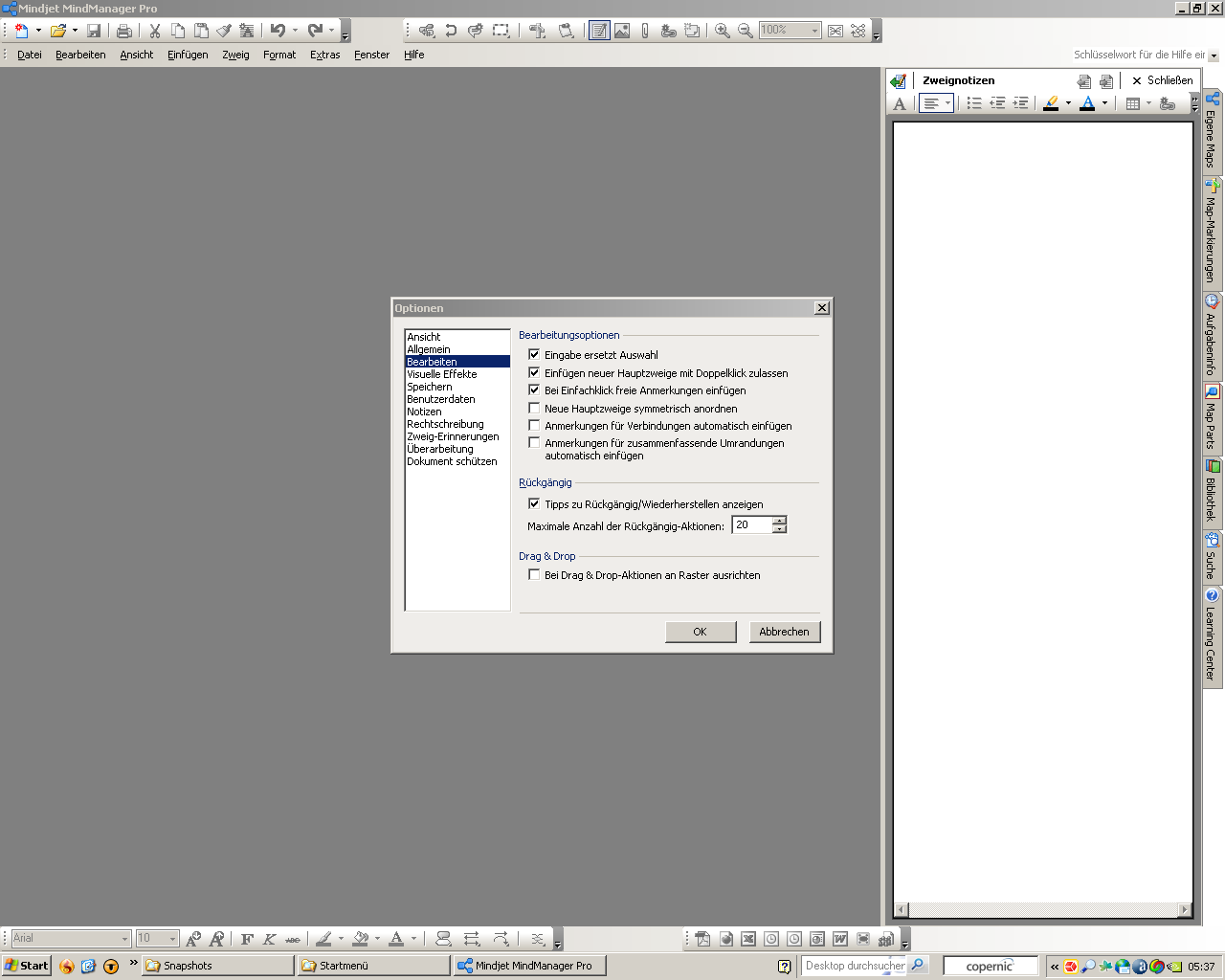Click the bullet list icon in Zweignotizen

tap(974, 103)
